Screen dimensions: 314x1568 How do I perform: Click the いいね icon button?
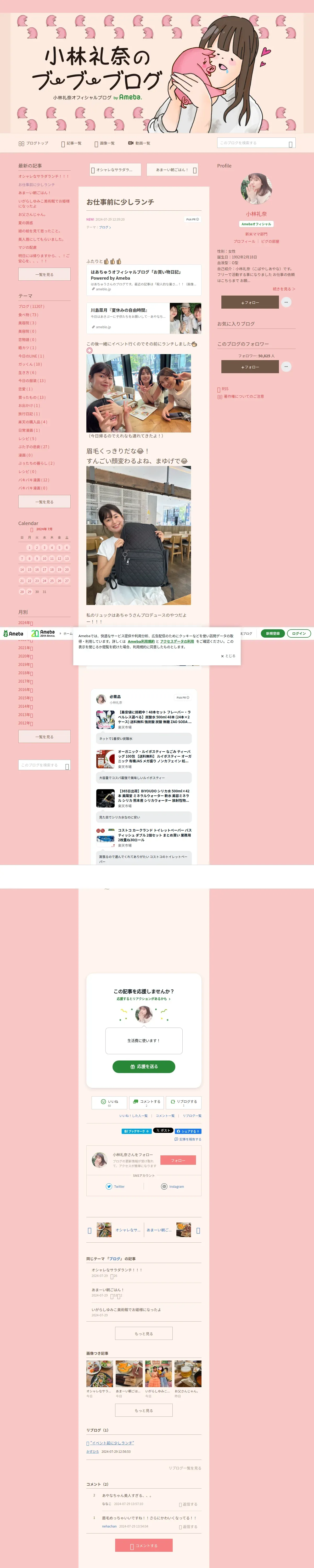point(109,1102)
